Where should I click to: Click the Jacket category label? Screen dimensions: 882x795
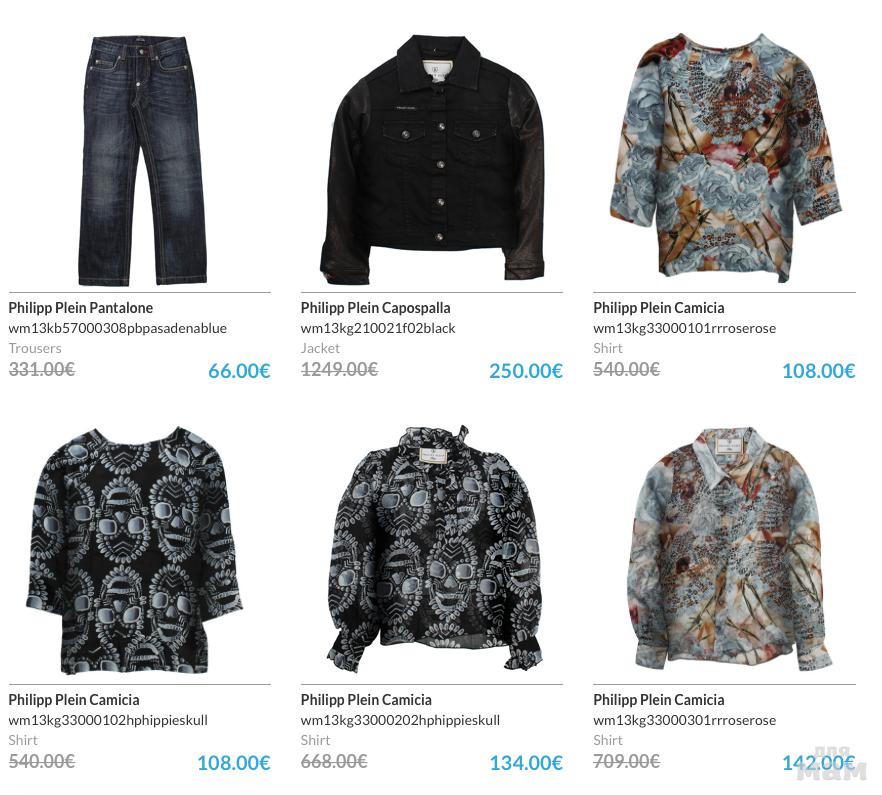point(320,348)
